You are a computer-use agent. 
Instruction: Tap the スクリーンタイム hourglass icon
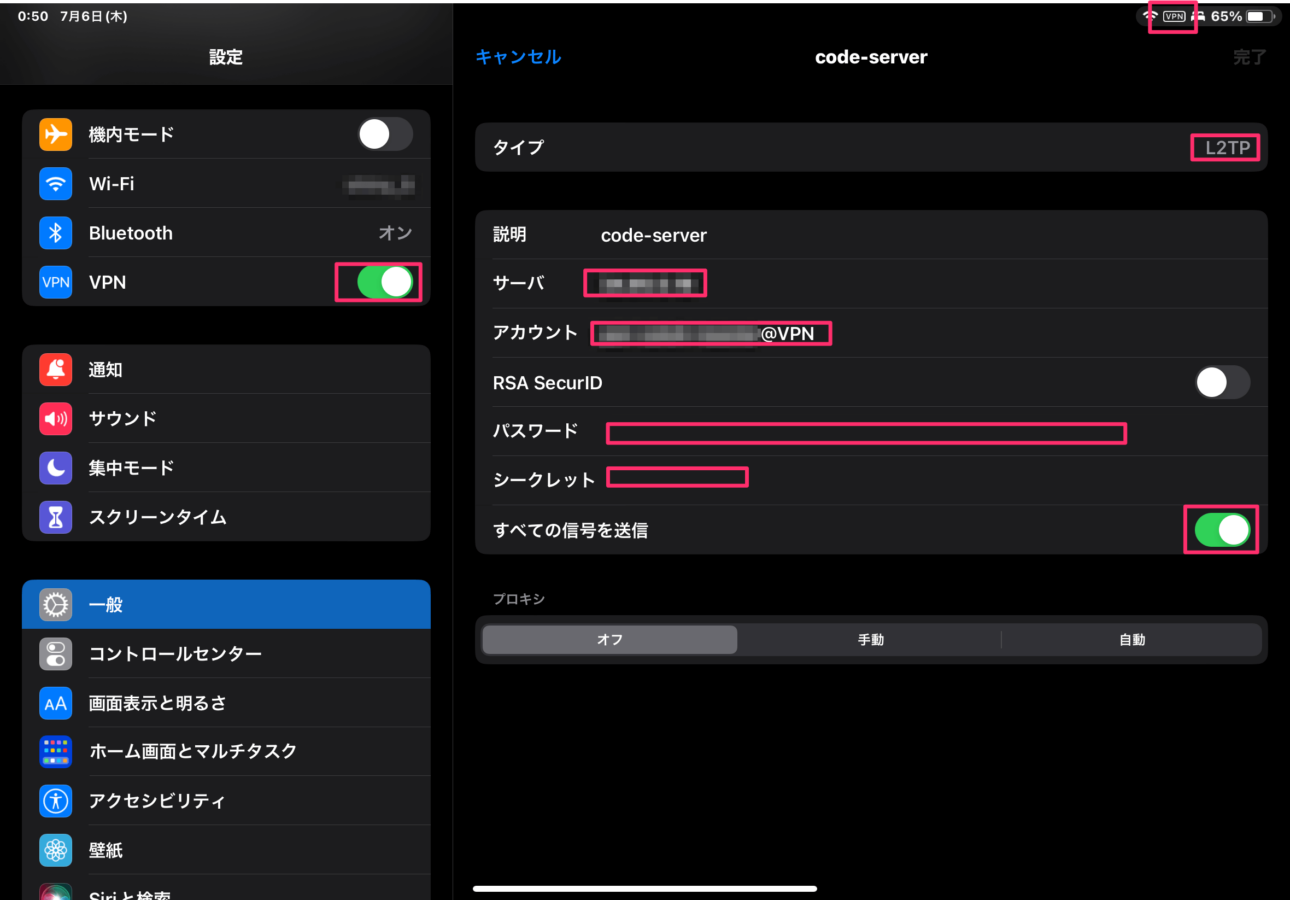pyautogui.click(x=56, y=517)
